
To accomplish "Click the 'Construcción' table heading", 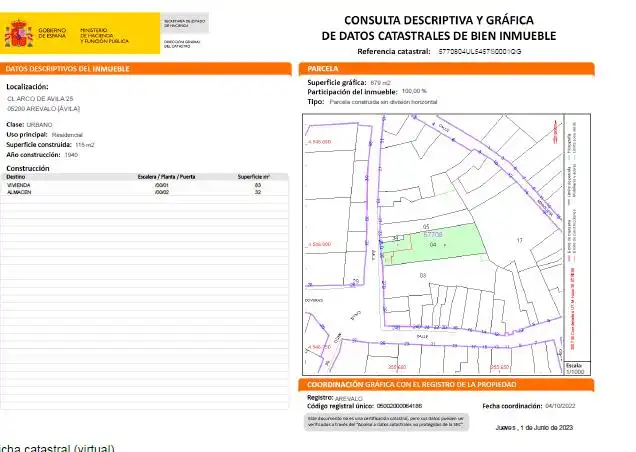I will coord(28,168).
